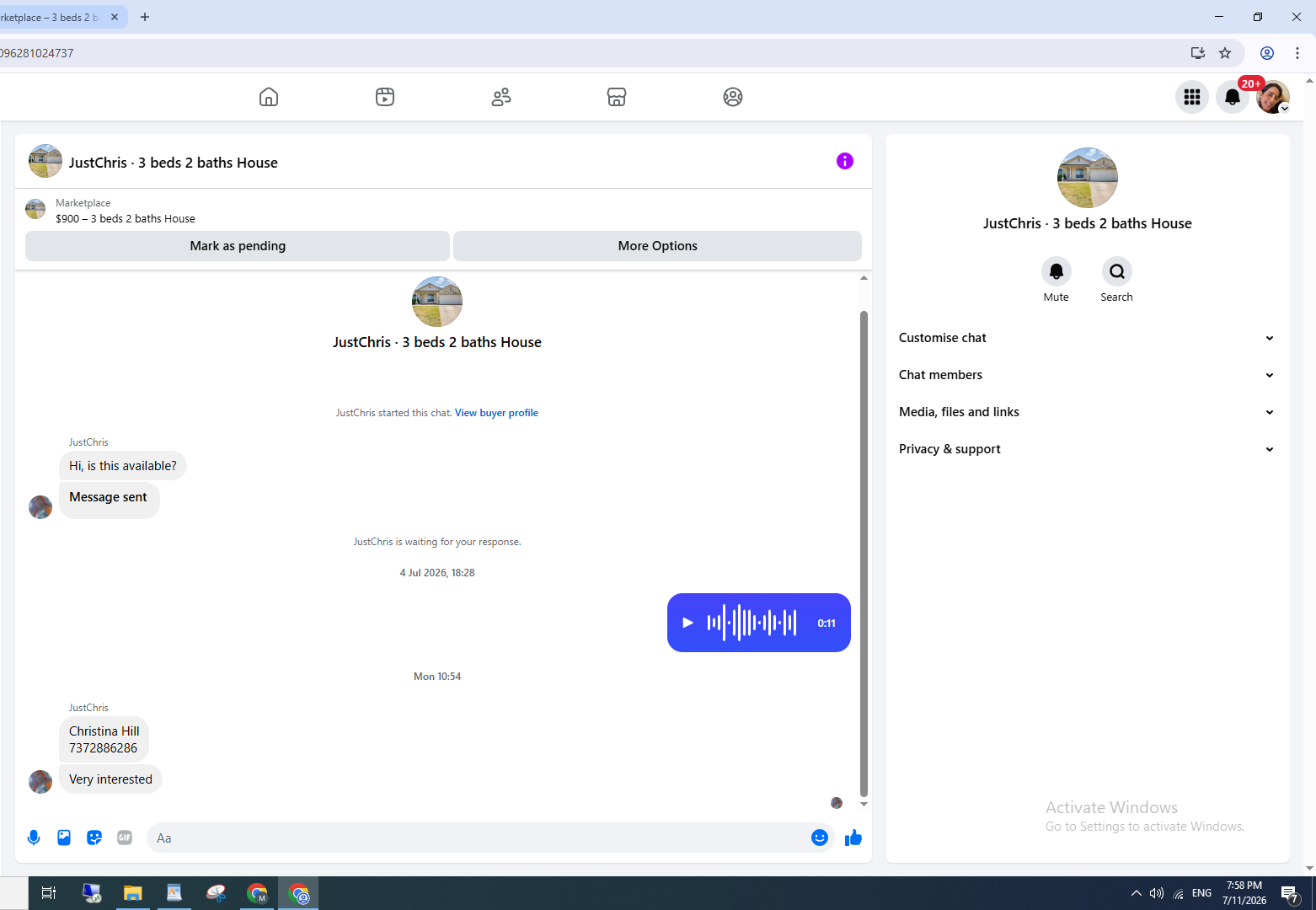Open a new browser tab with plus
This screenshot has height=910, width=1316.
pyautogui.click(x=145, y=17)
